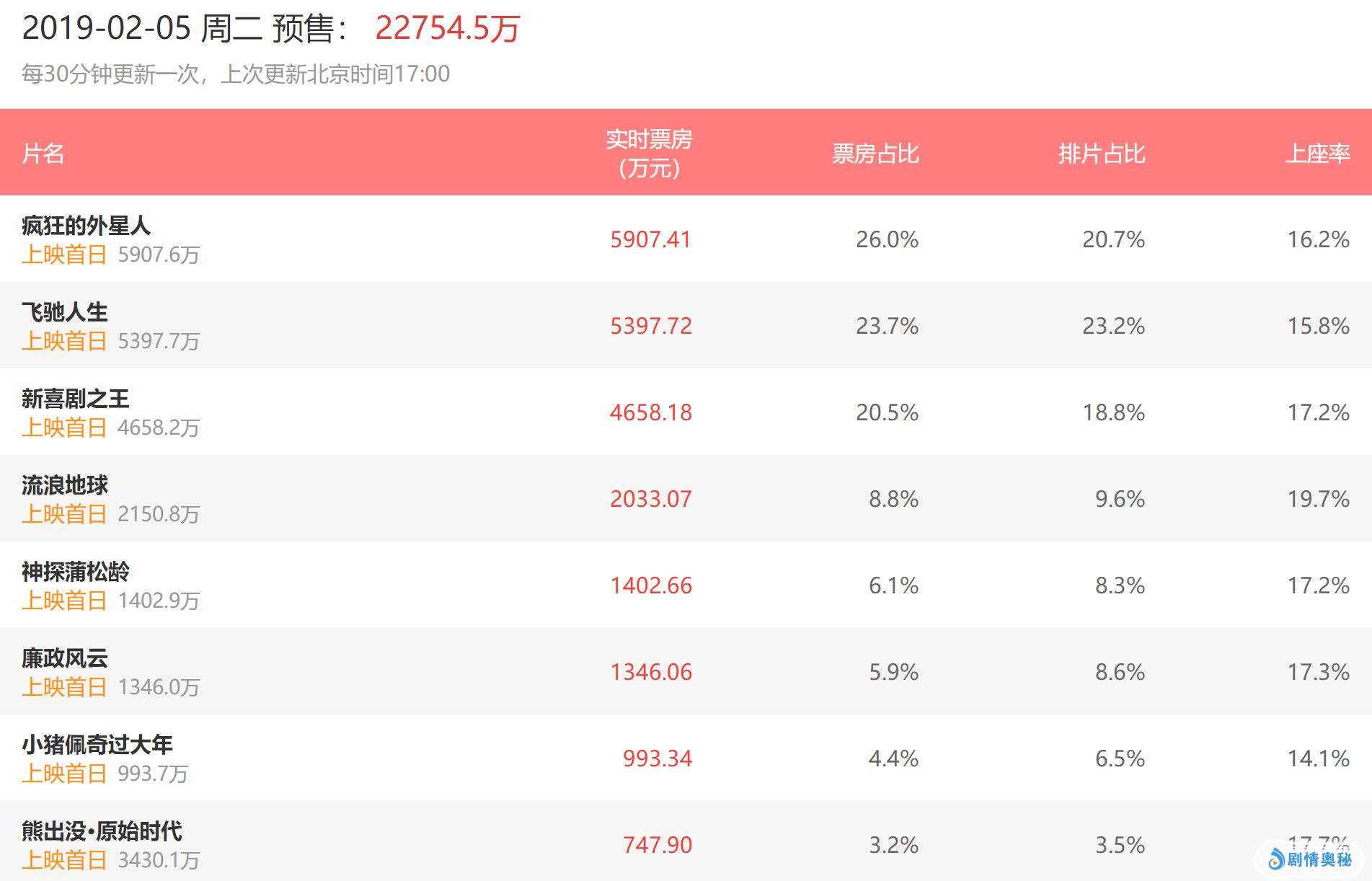The height and width of the screenshot is (881, 1372).
Task: Open the 廉政风云 movie title
Action: pos(65,658)
